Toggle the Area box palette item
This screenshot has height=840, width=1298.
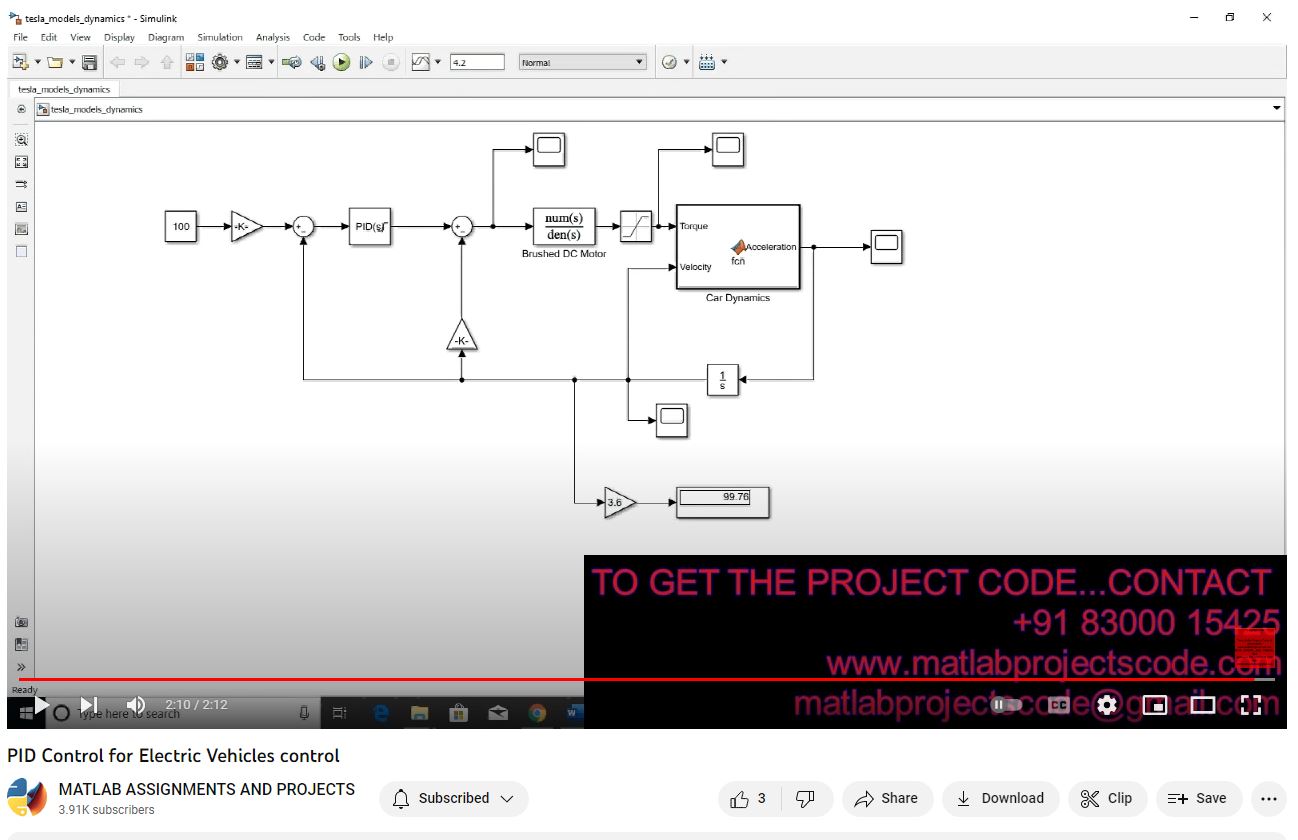tap(21, 252)
